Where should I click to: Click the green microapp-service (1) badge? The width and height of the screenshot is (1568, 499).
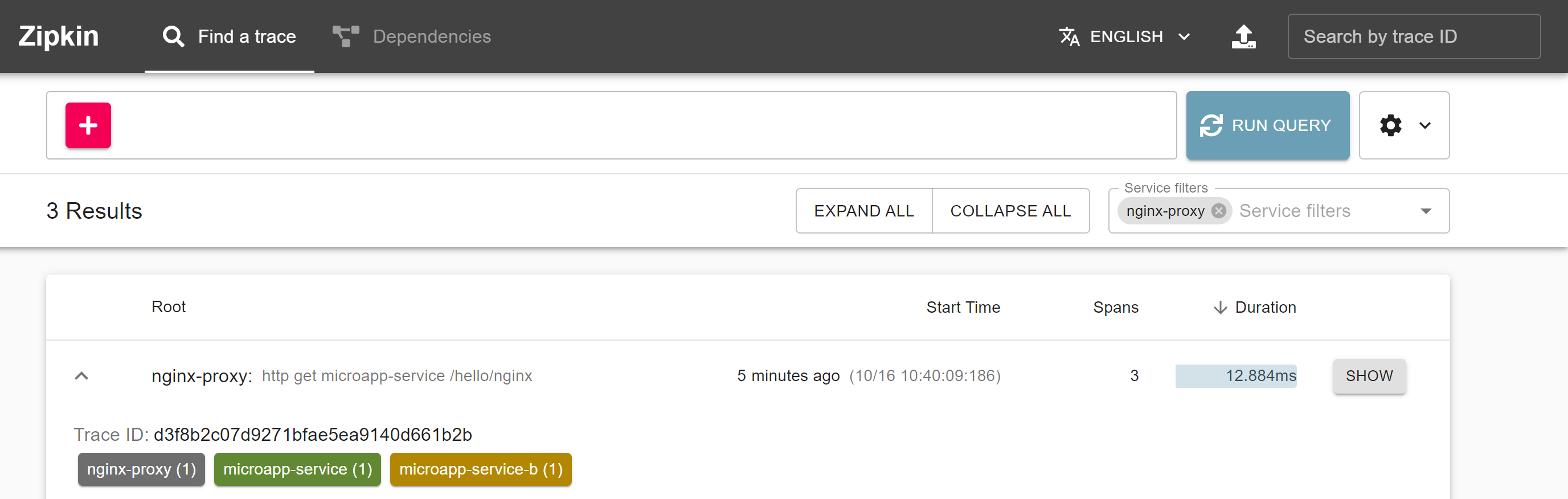tap(297, 469)
